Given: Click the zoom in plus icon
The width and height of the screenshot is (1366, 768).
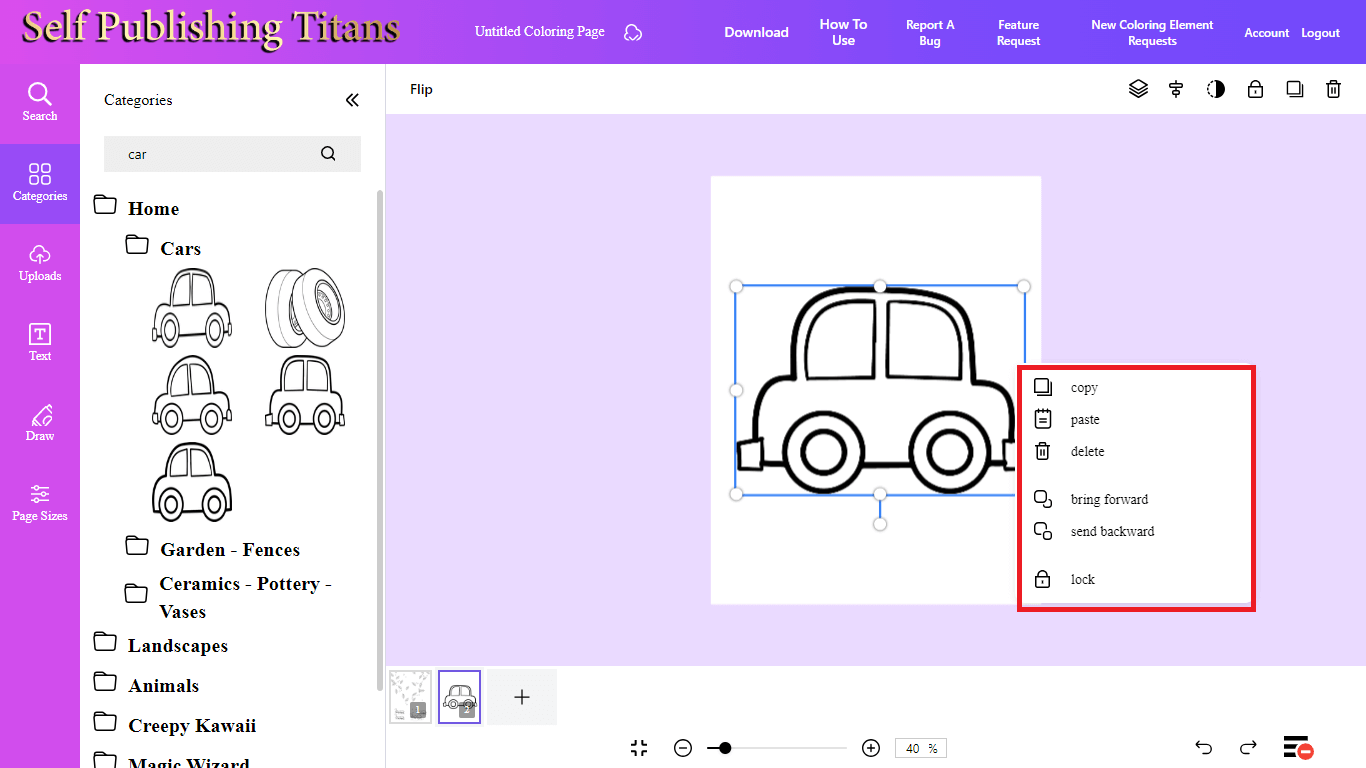Looking at the screenshot, I should click(871, 748).
